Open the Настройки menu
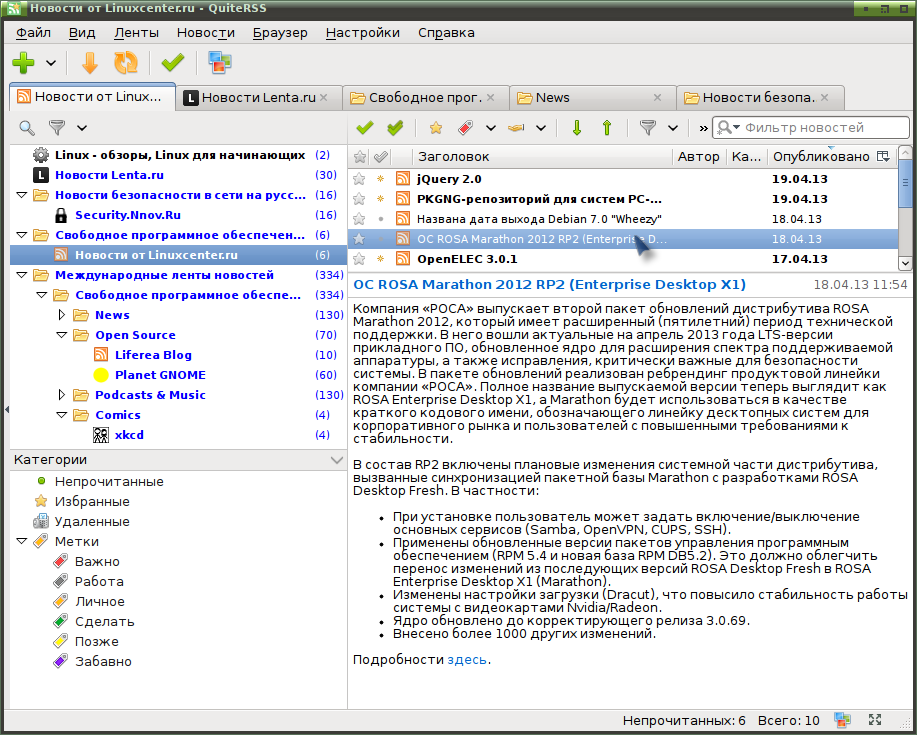Viewport: 917px width, 735px height. click(363, 33)
